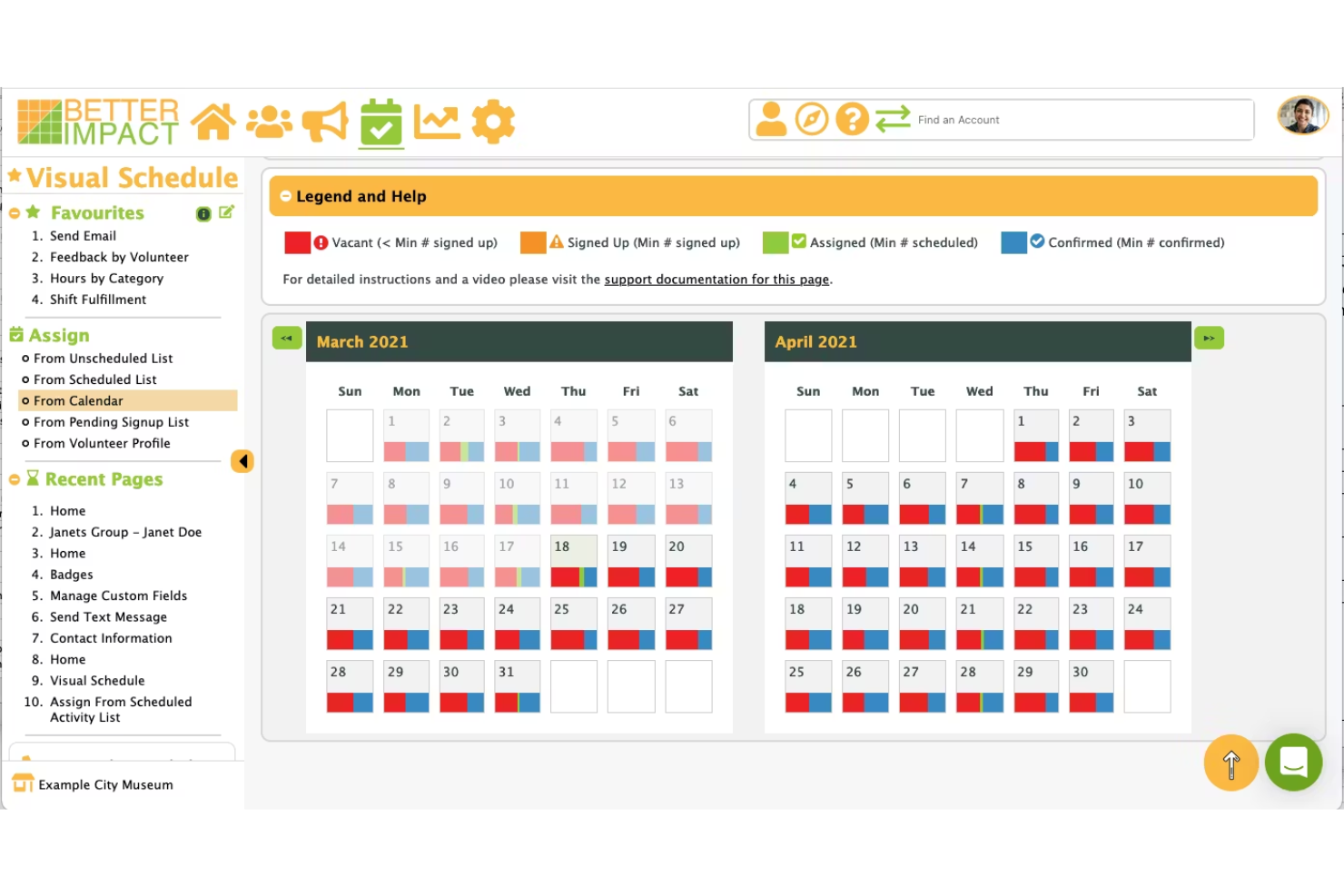Click the red Vacant legend color swatch
The width and height of the screenshot is (1344, 896).
click(x=297, y=242)
